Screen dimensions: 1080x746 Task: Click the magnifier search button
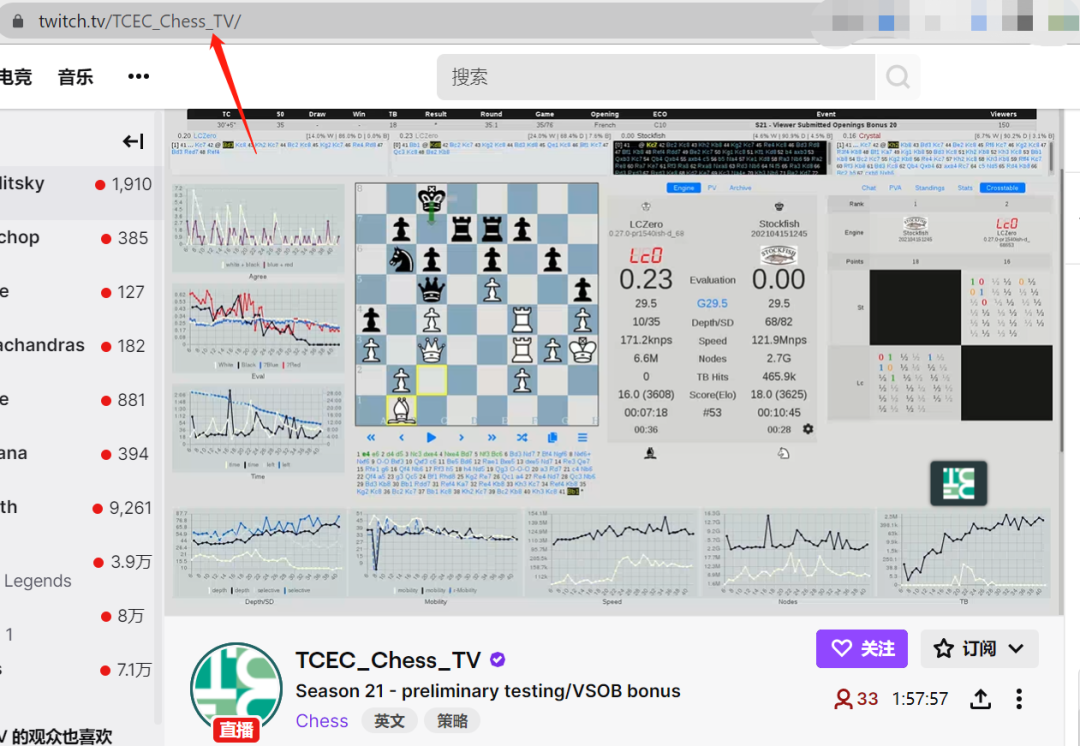[897, 77]
